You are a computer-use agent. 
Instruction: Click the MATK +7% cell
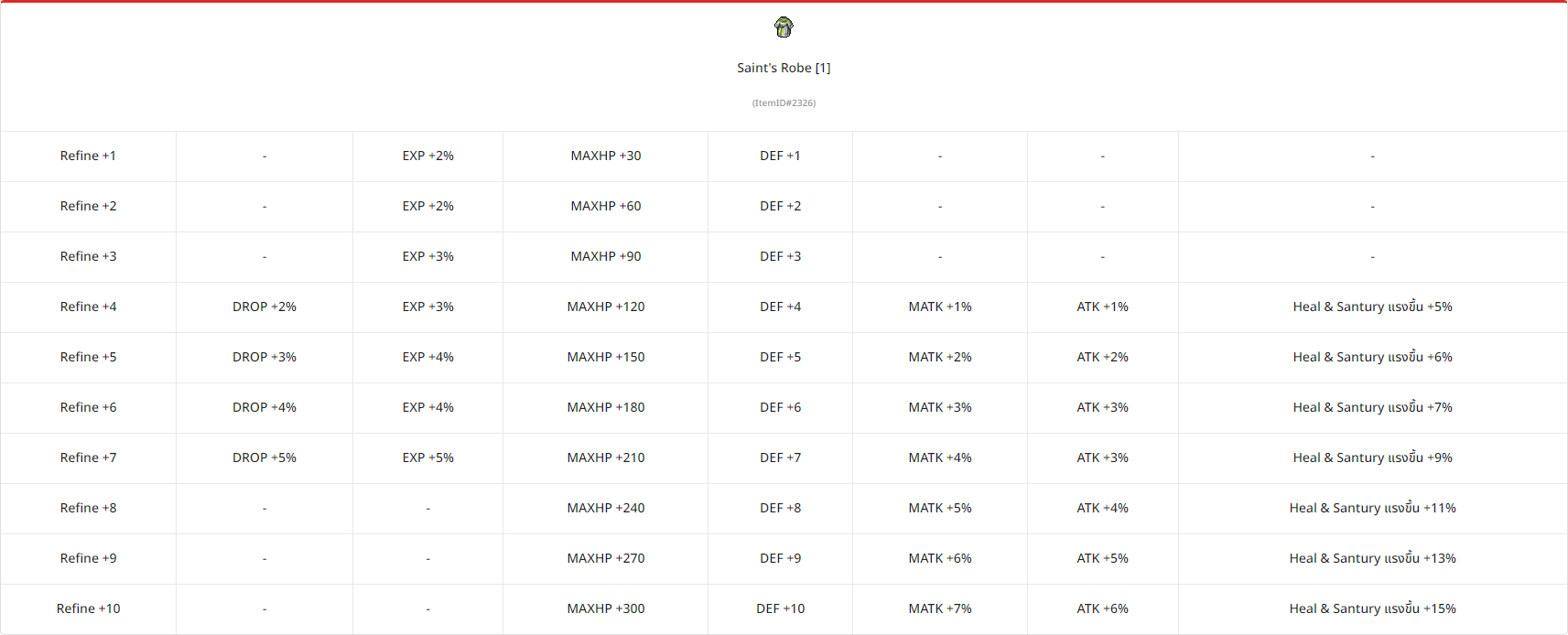940,609
